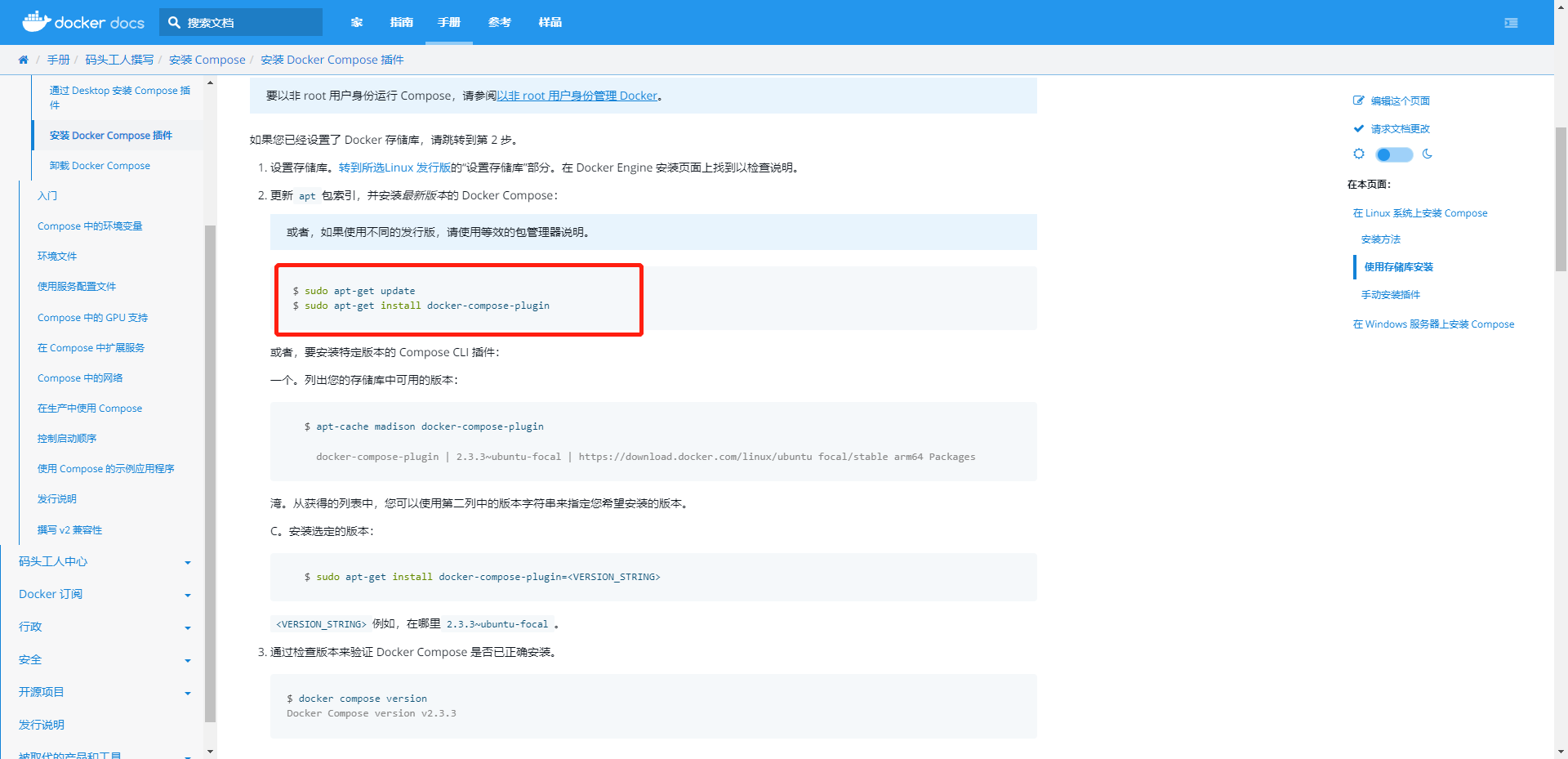Screen dimensions: 1568x759
Task: Toggle the light/dark theme switch
Action: [1393, 154]
